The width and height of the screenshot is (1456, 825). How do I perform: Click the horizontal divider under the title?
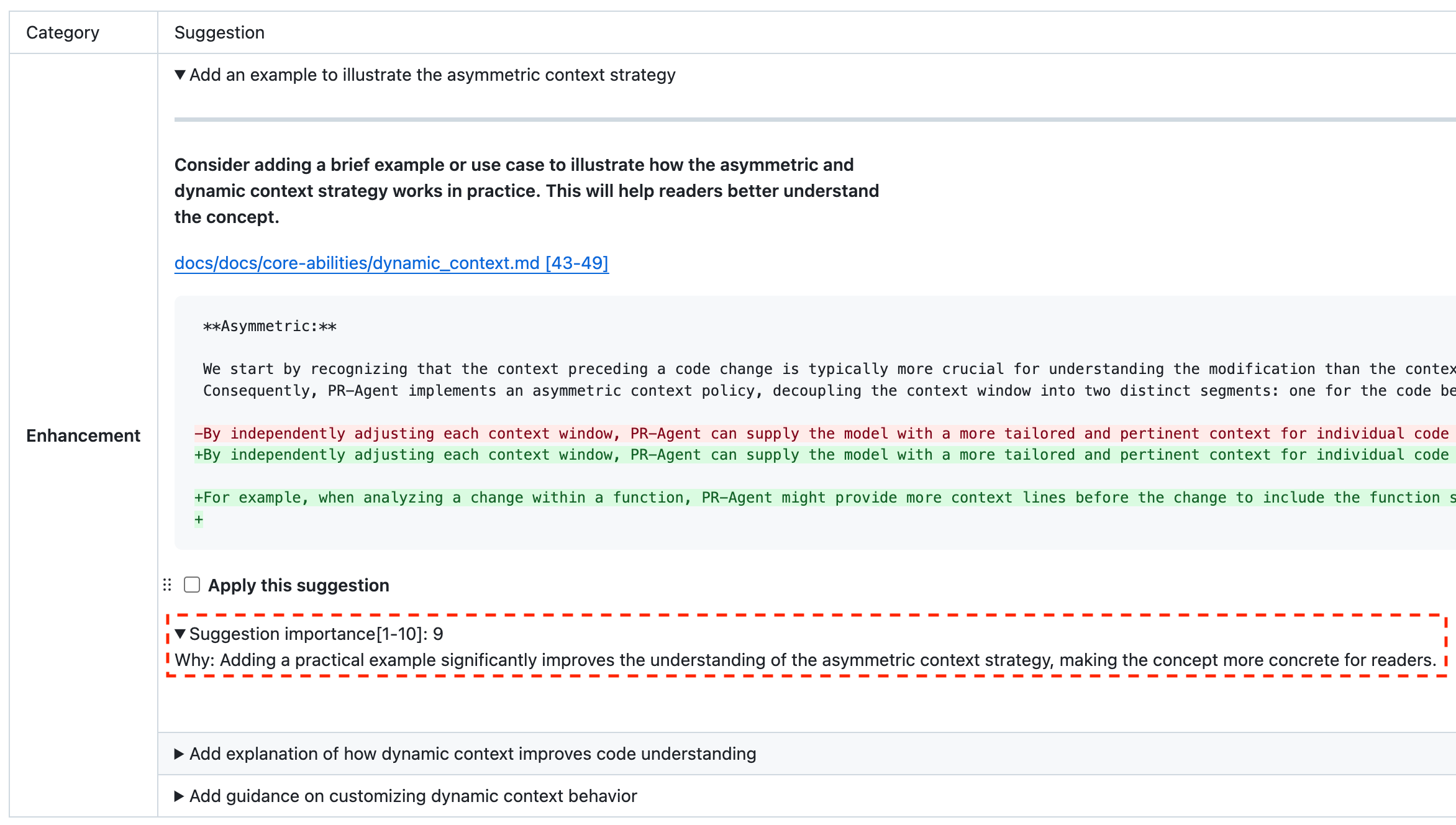808,119
